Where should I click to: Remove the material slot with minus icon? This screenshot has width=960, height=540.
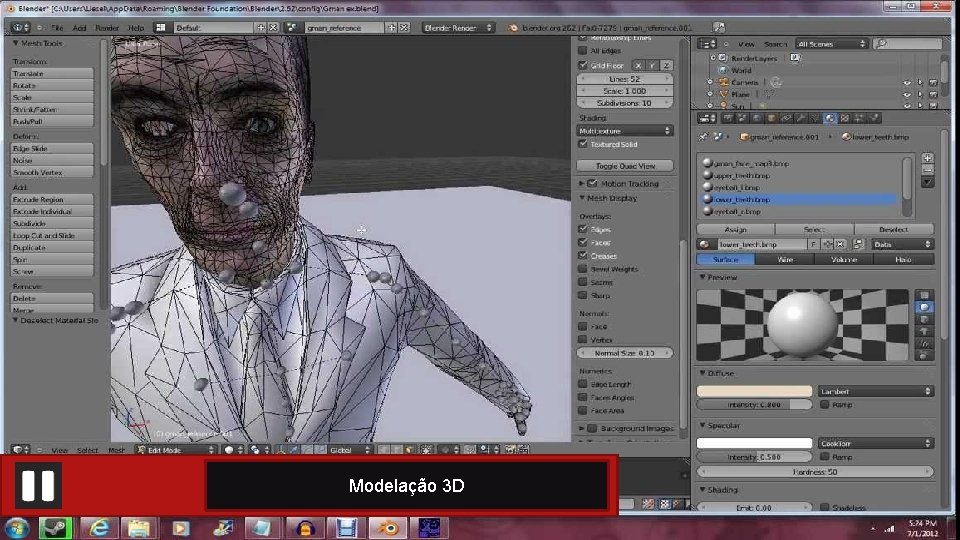[x=928, y=170]
